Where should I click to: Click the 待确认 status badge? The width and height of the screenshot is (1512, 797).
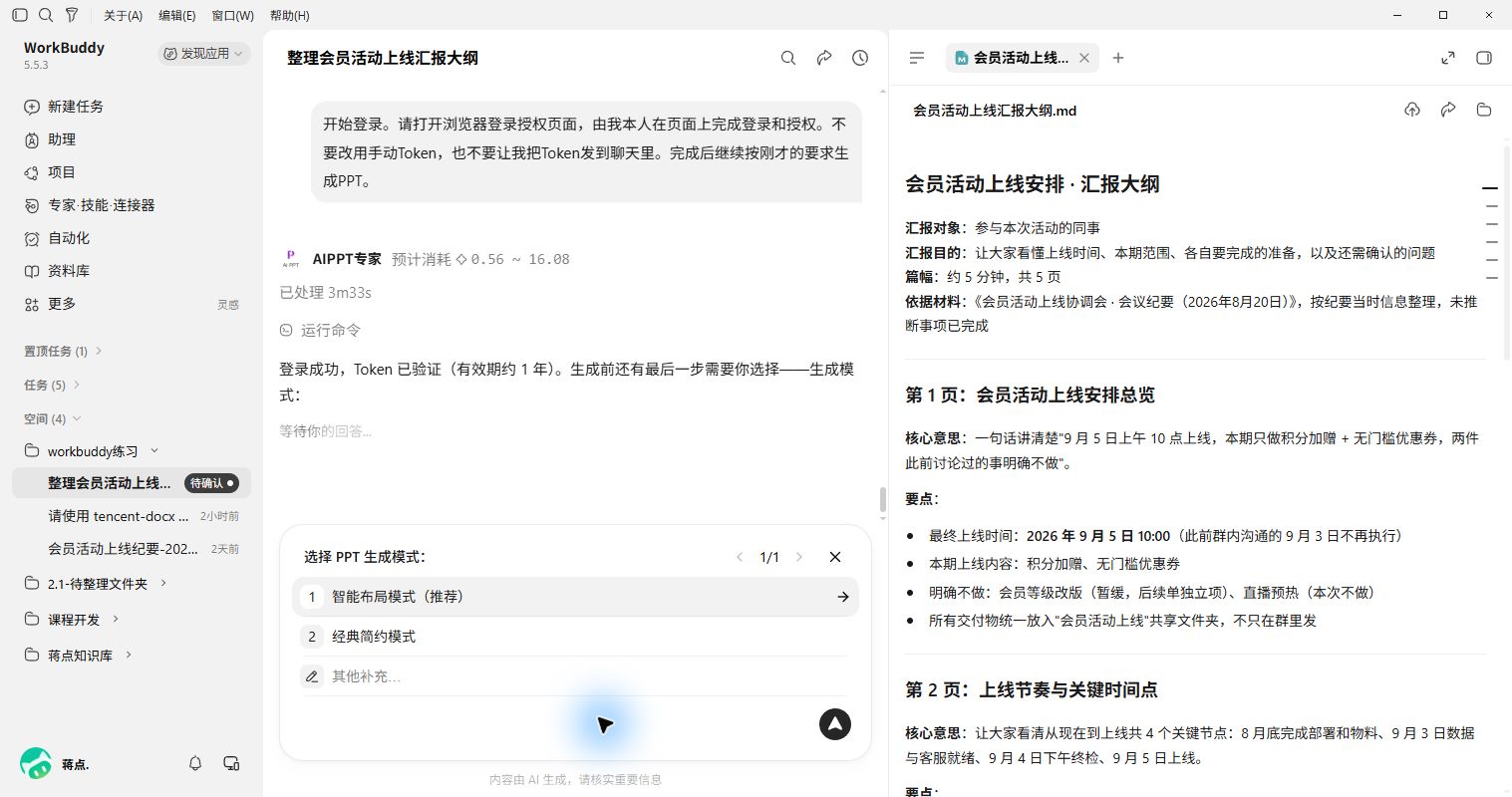[x=212, y=483]
